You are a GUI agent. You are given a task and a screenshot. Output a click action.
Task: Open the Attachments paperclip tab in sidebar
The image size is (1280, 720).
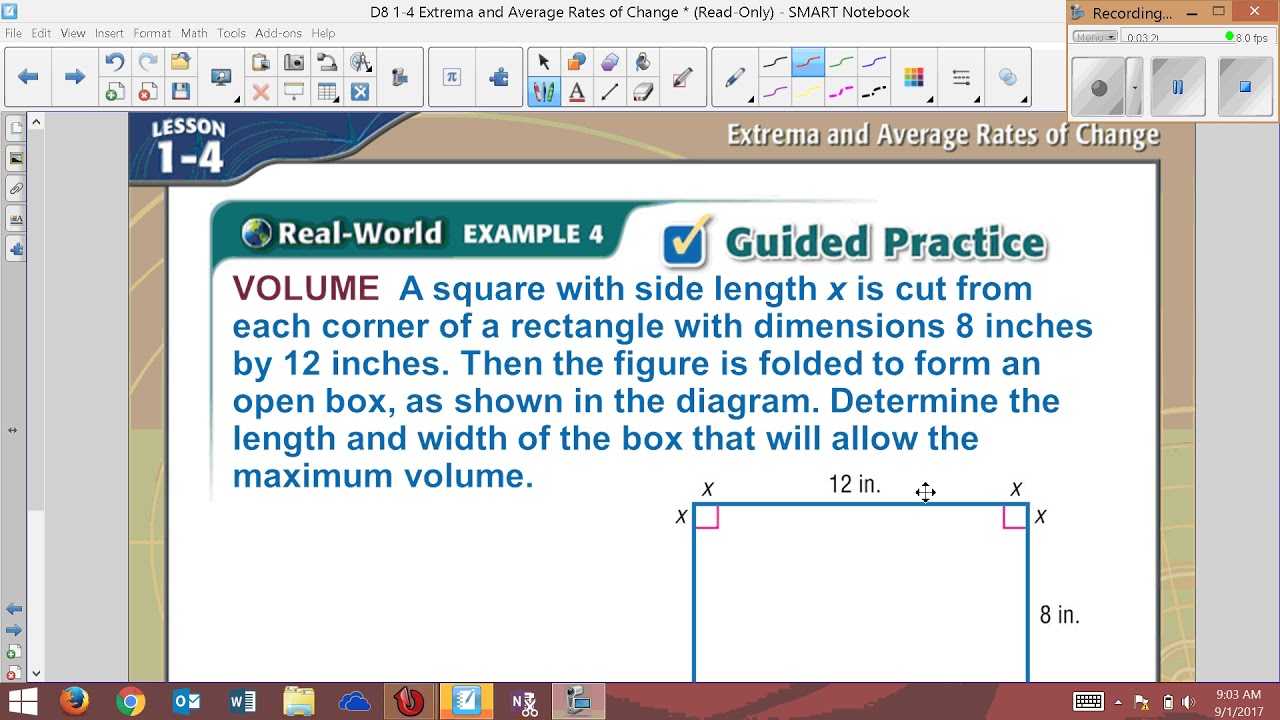point(16,188)
